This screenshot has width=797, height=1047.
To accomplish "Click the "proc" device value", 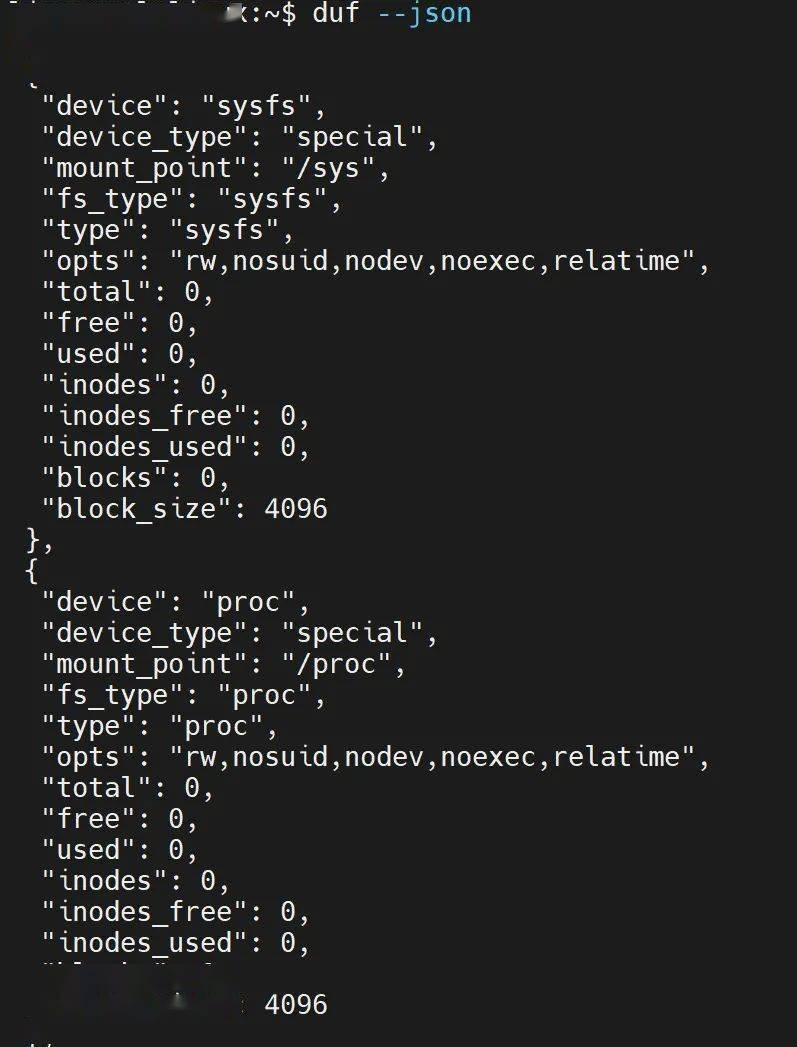I will pos(248,602).
